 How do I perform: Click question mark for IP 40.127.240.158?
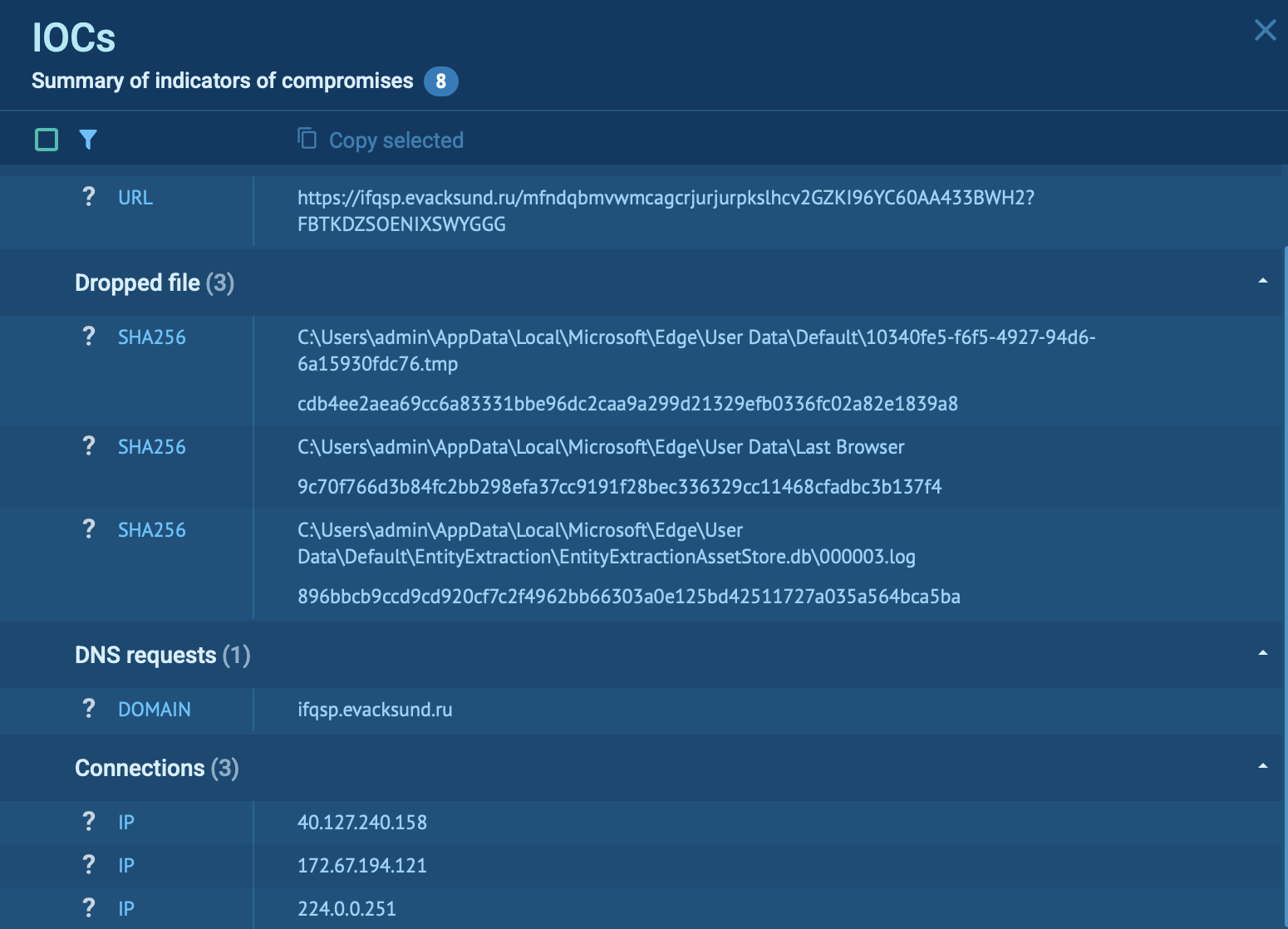coord(89,822)
